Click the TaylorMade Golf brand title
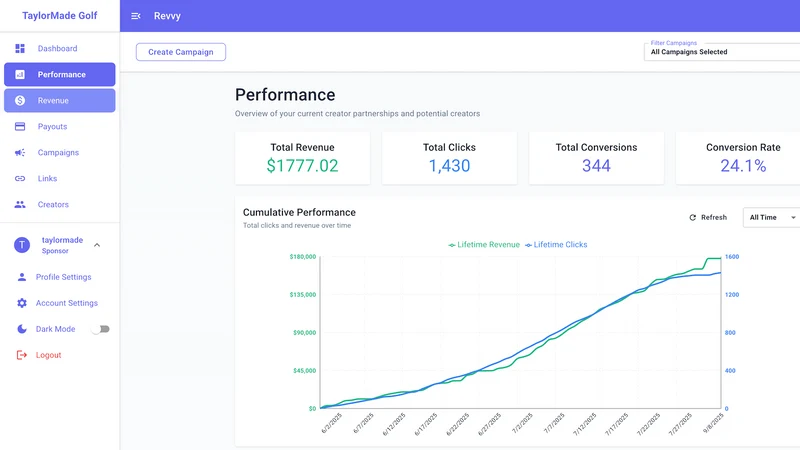The height and width of the screenshot is (450, 800). pos(60,16)
